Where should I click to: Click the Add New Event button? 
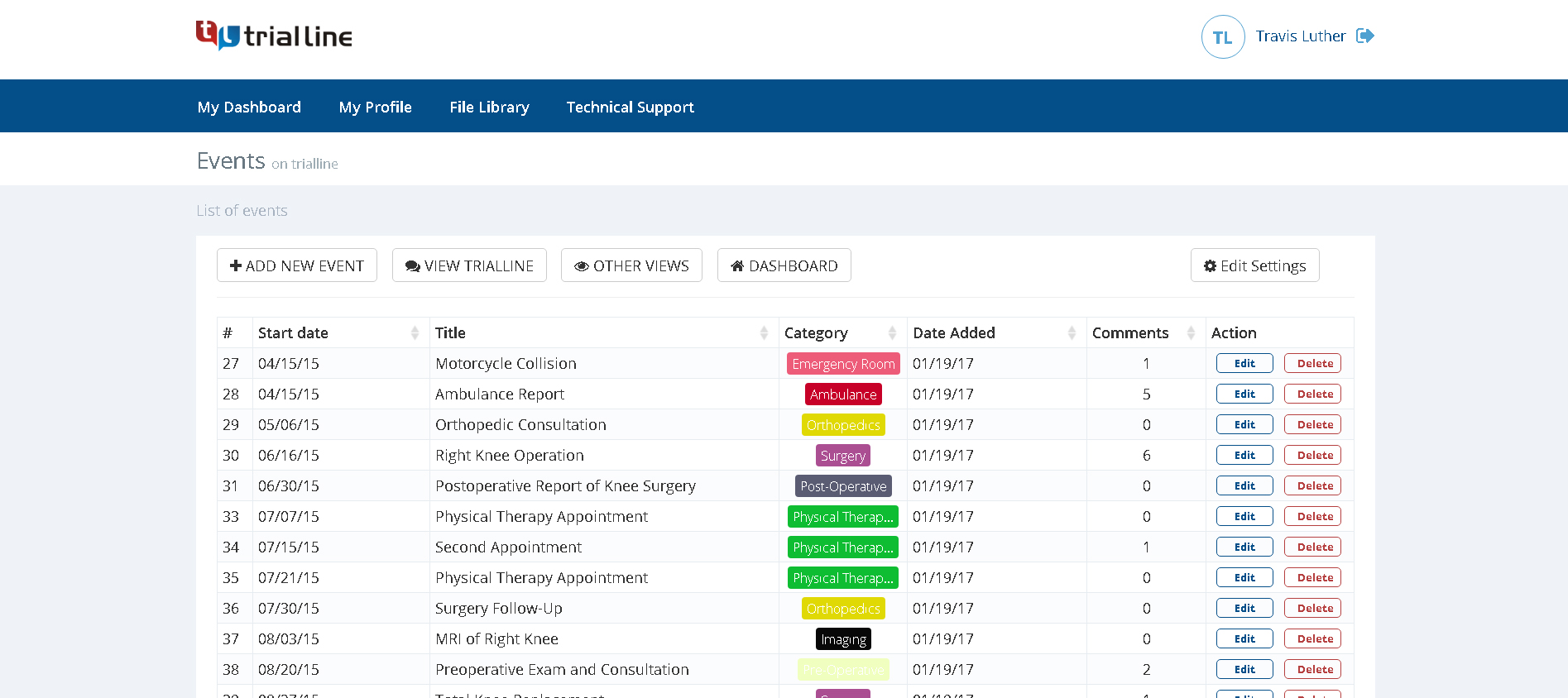tap(297, 265)
